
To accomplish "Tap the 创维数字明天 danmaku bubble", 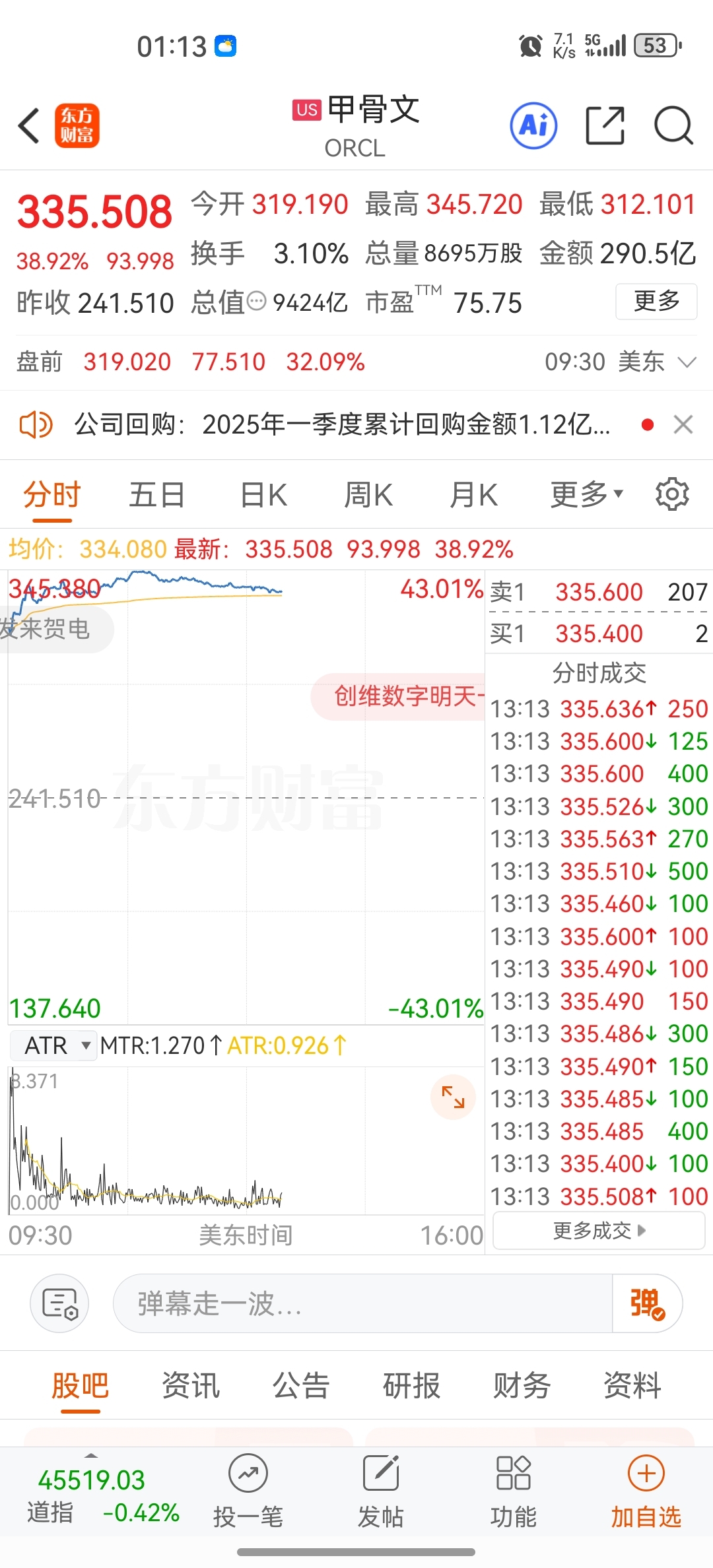I will pyautogui.click(x=399, y=696).
